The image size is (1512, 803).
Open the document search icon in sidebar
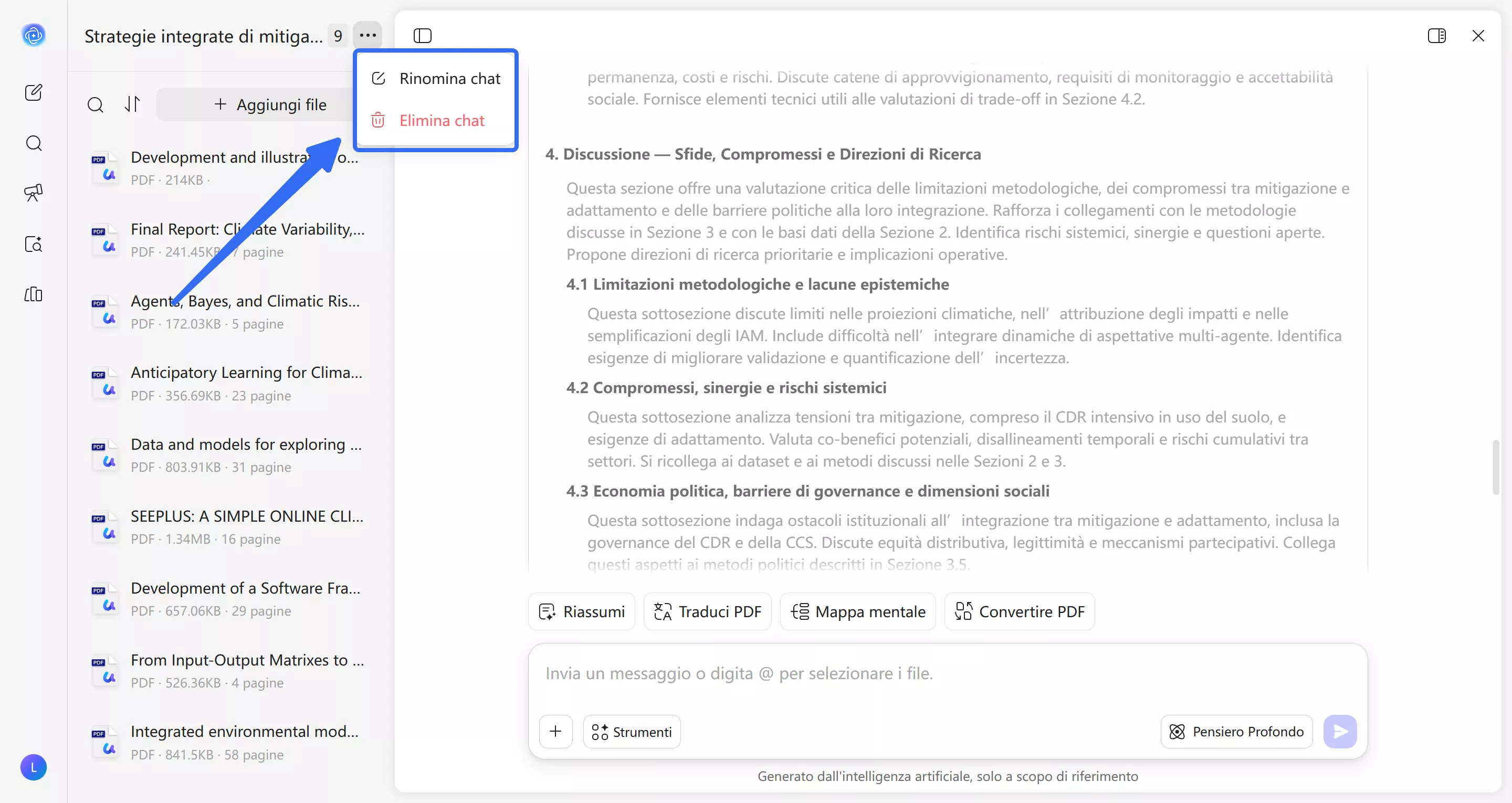[x=34, y=244]
